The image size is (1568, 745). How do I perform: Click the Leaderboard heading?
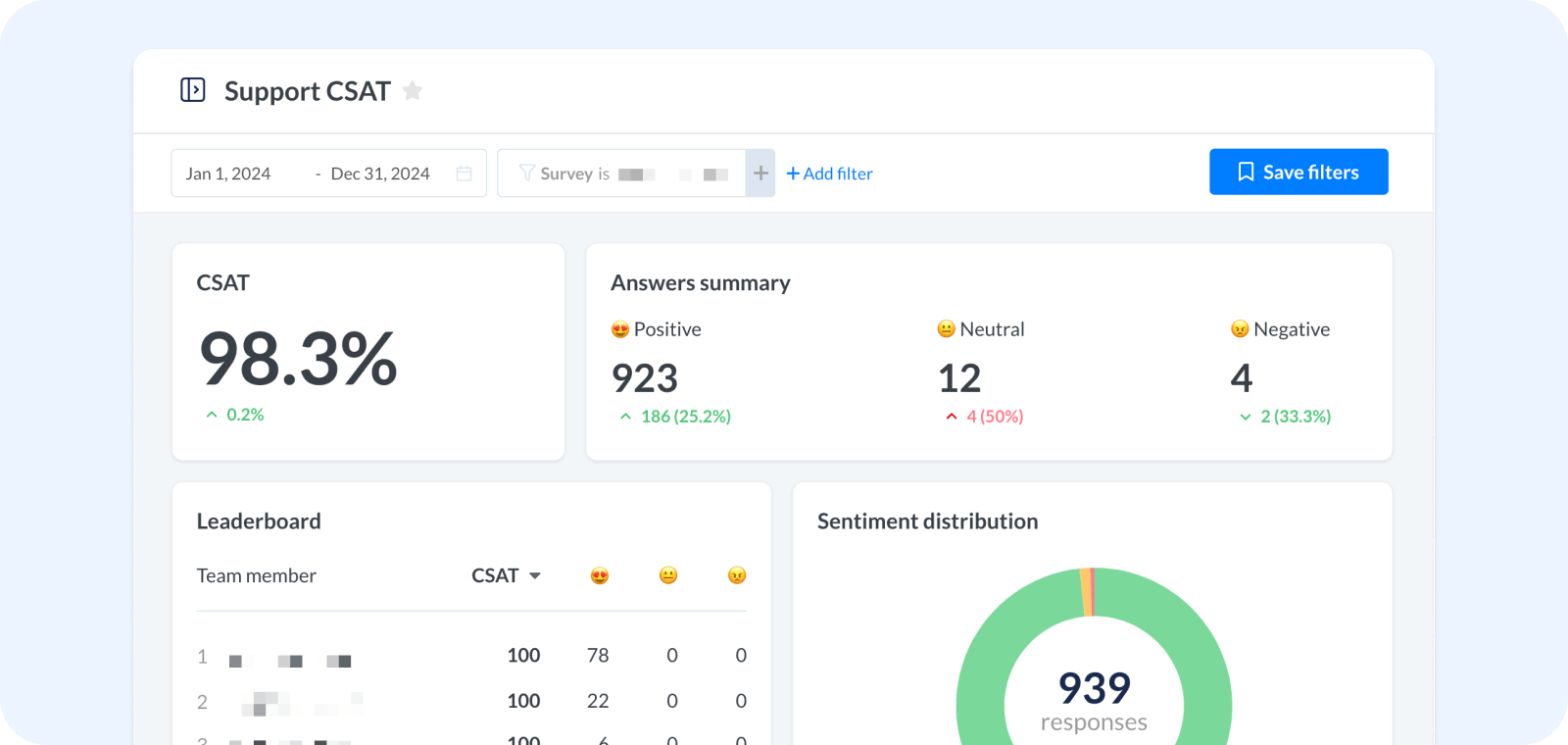259,521
